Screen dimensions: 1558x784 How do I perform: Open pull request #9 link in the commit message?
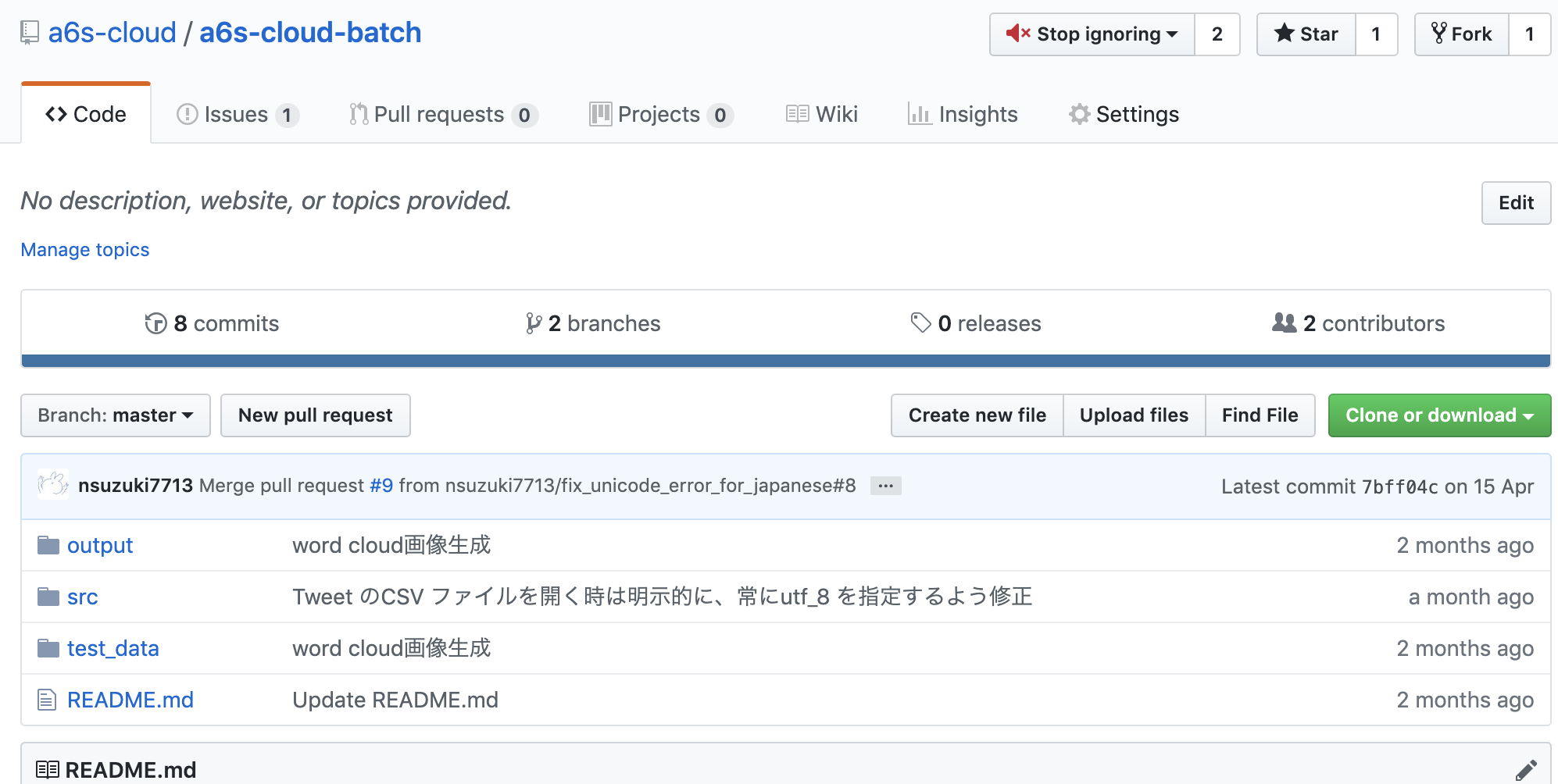(x=381, y=486)
